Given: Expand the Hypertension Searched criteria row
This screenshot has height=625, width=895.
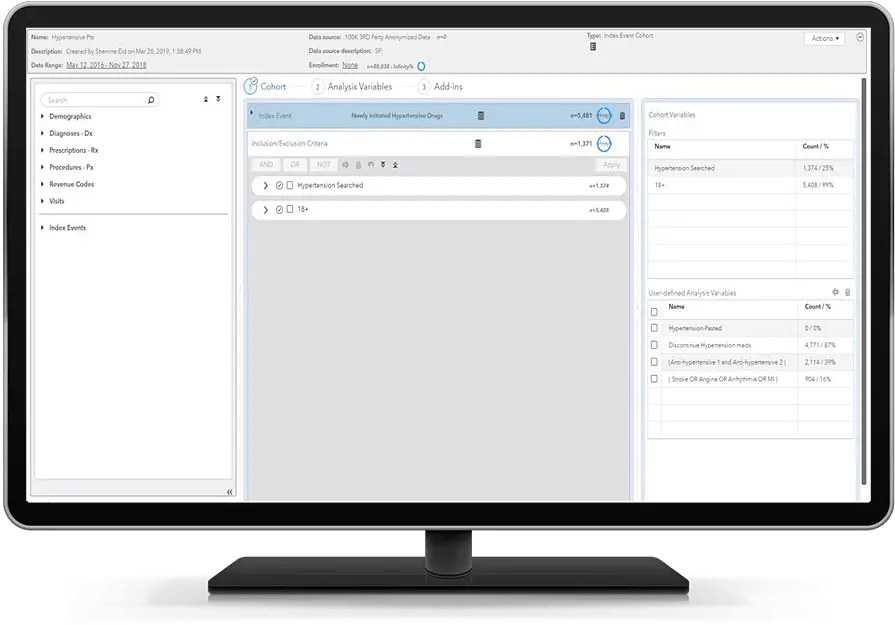Looking at the screenshot, I should [x=265, y=186].
